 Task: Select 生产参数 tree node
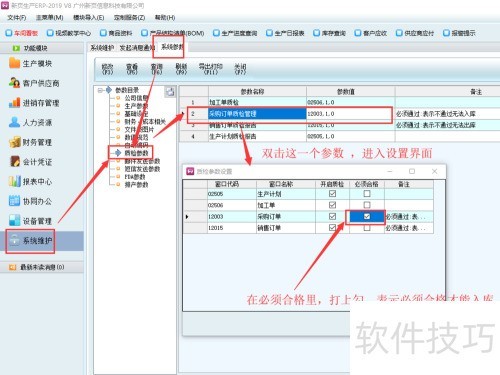click(x=136, y=106)
